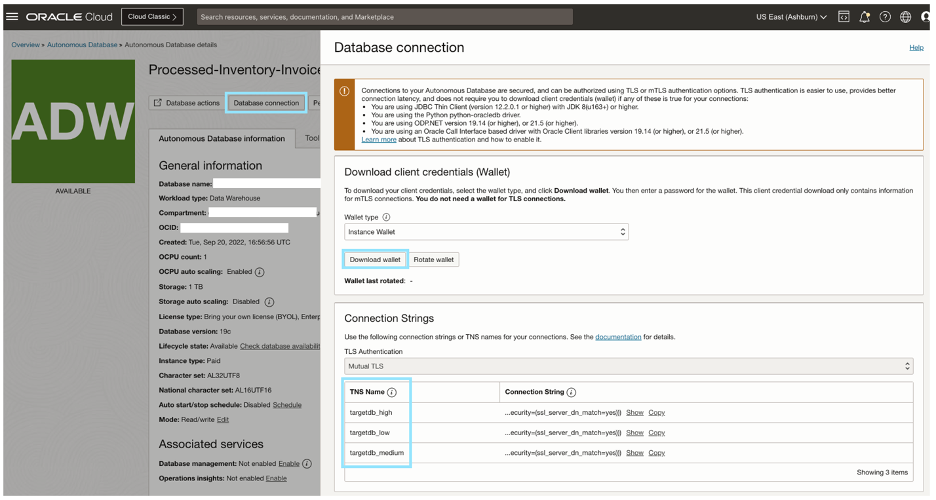Screen dimensions: 936x500
Task: Open the Cloud Classic button
Action: point(152,17)
